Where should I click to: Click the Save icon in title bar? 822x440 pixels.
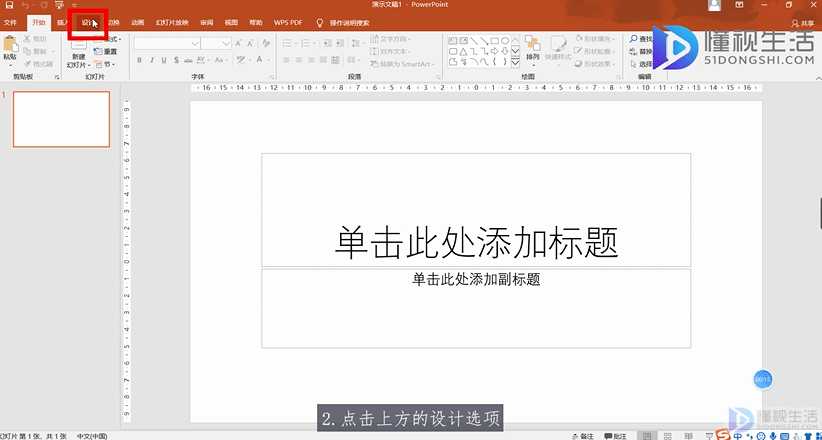(9, 5)
